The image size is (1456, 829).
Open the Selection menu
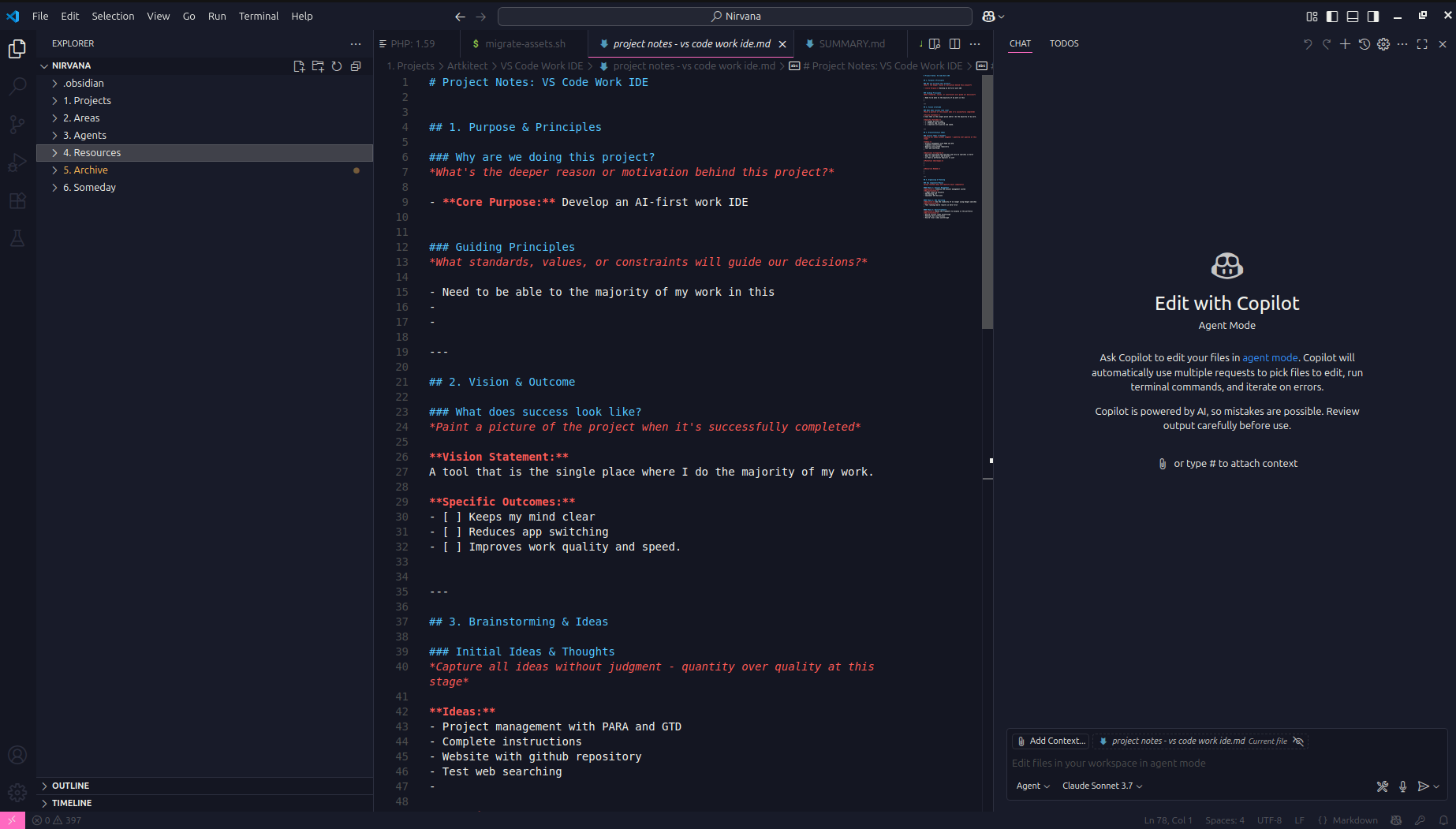tap(113, 16)
